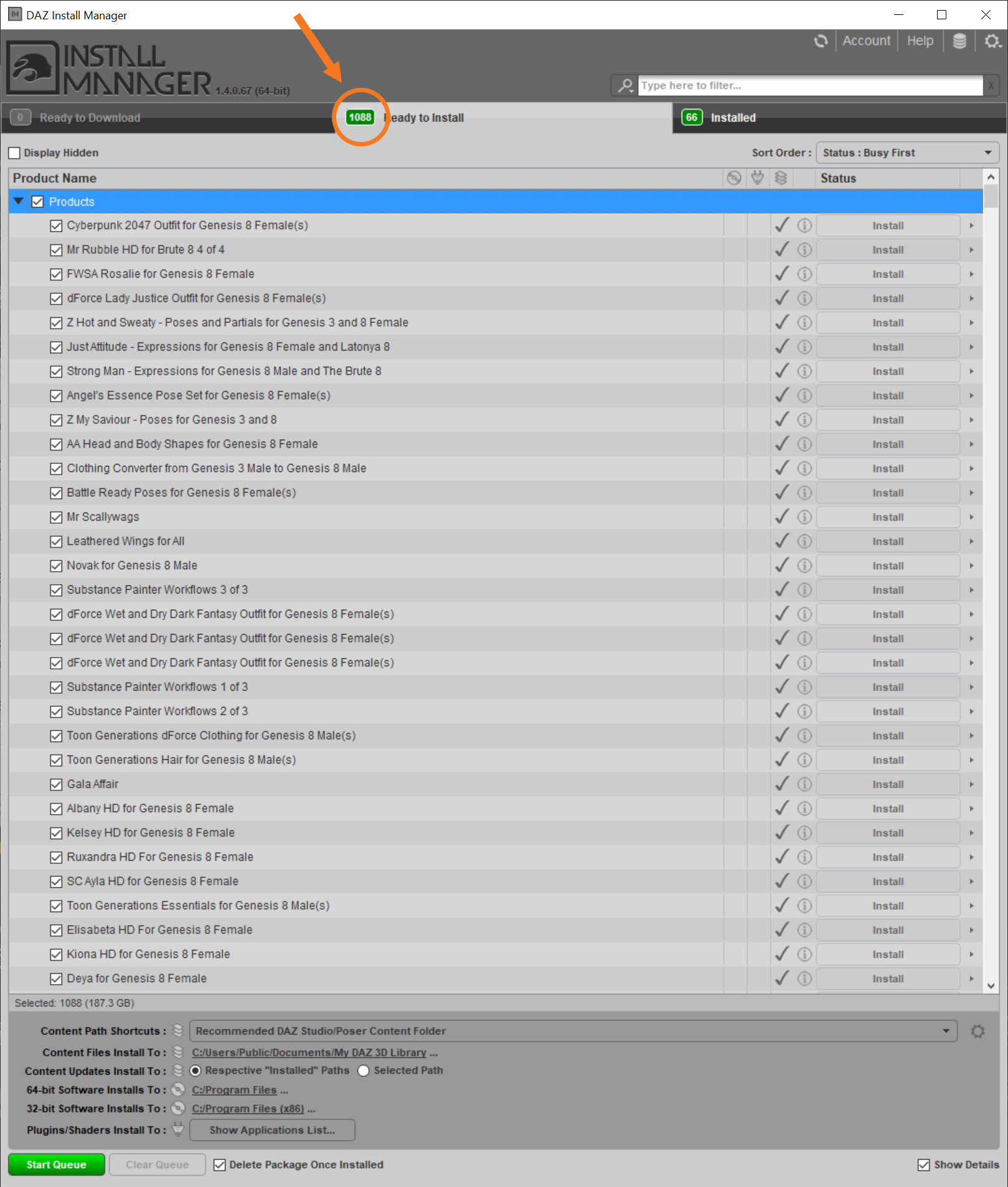Click the plugin column header icon
Image resolution: width=1008 pixels, height=1187 pixels.
[x=758, y=178]
